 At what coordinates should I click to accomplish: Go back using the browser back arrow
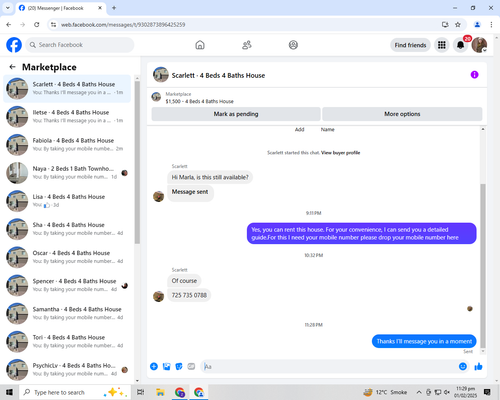coord(9,25)
